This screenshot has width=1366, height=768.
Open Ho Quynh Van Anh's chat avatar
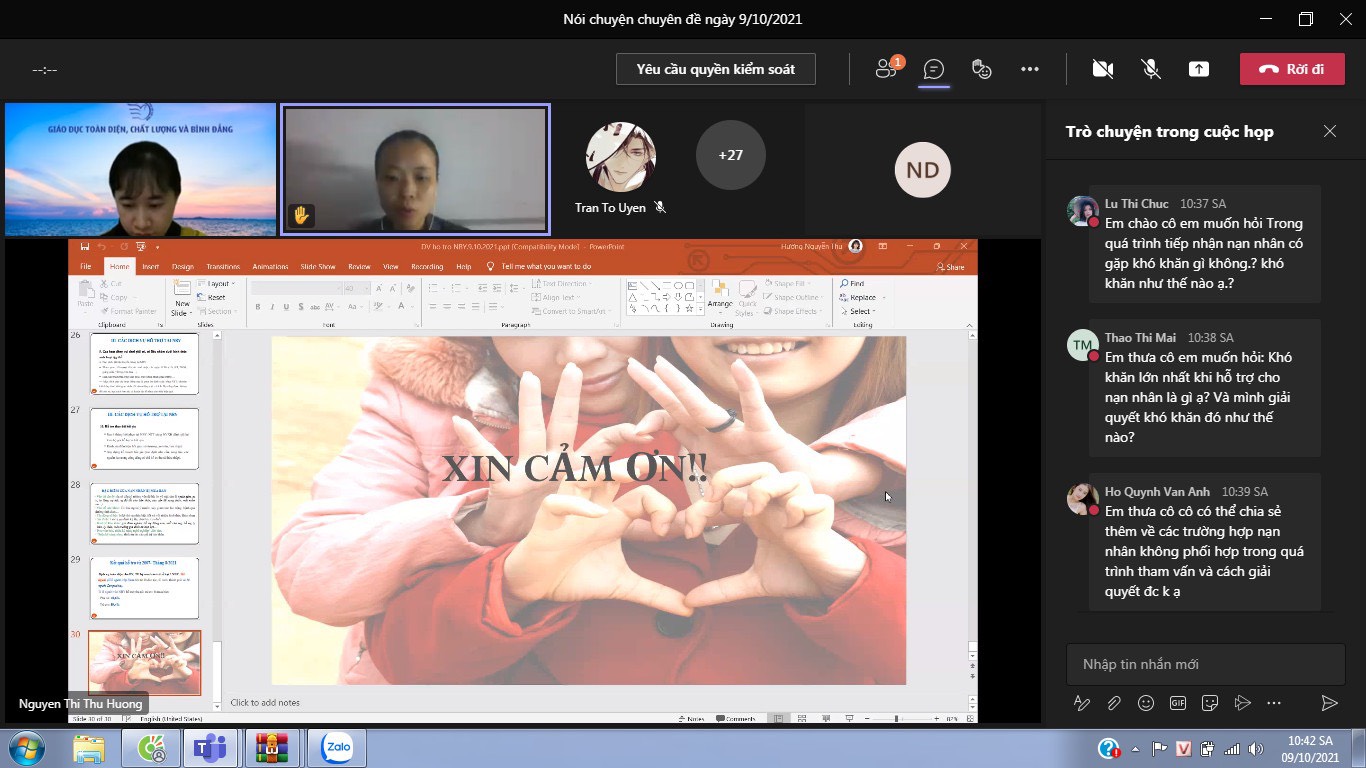click(x=1082, y=499)
